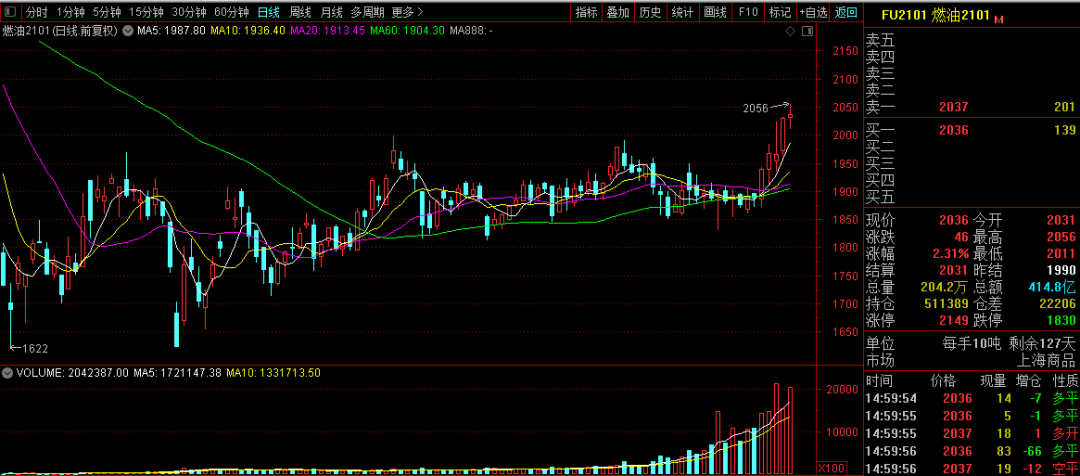This screenshot has width=1080, height=476.
Task: Click the MA10: 1936.40 indicator label
Action: pyautogui.click(x=248, y=30)
